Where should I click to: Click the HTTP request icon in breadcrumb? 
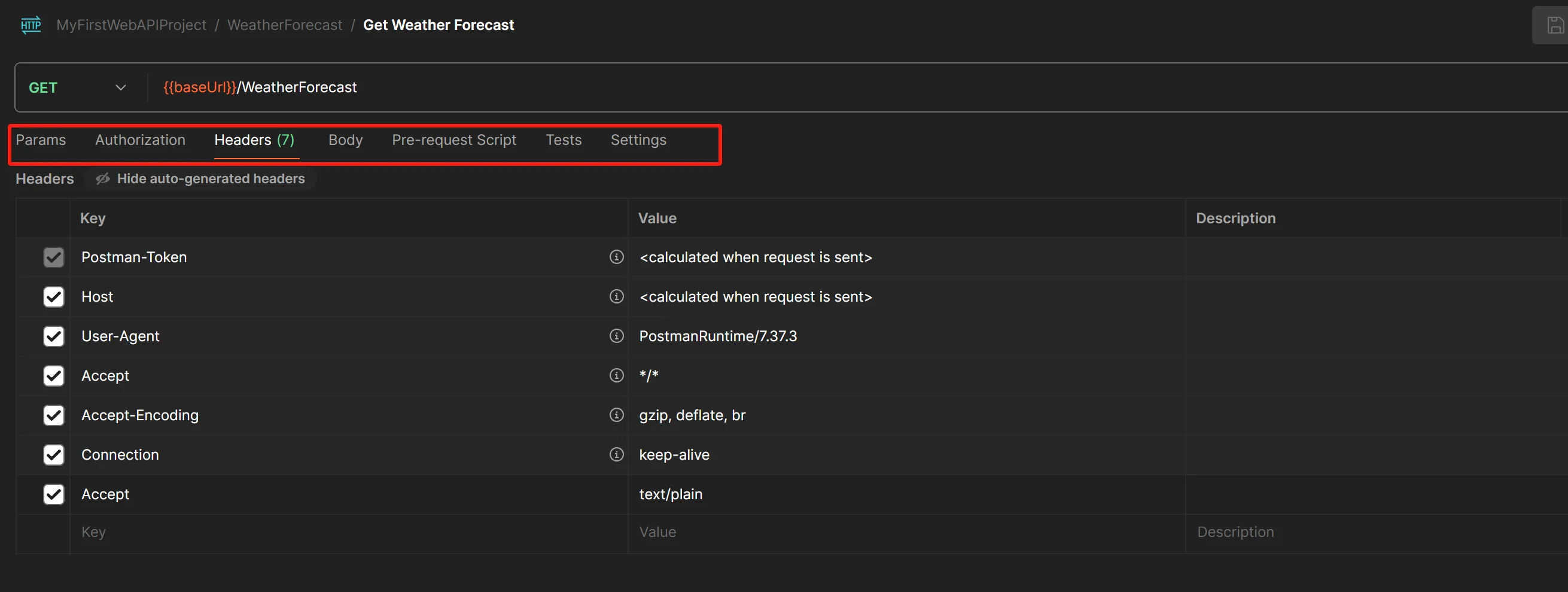31,25
